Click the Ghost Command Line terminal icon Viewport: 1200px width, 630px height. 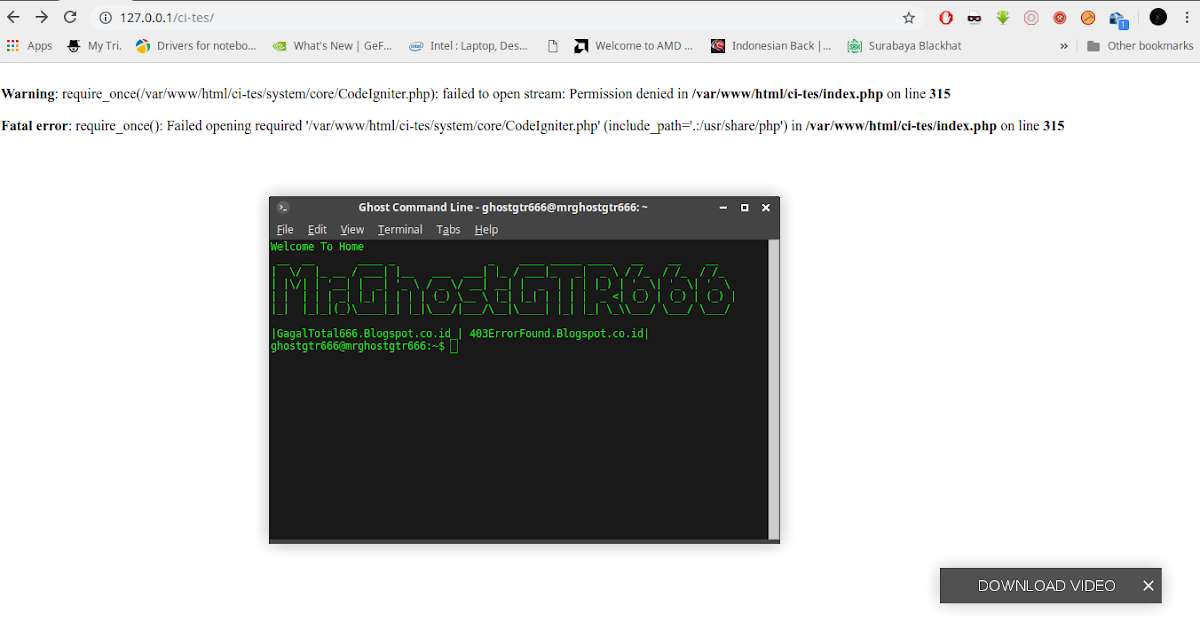pos(281,207)
